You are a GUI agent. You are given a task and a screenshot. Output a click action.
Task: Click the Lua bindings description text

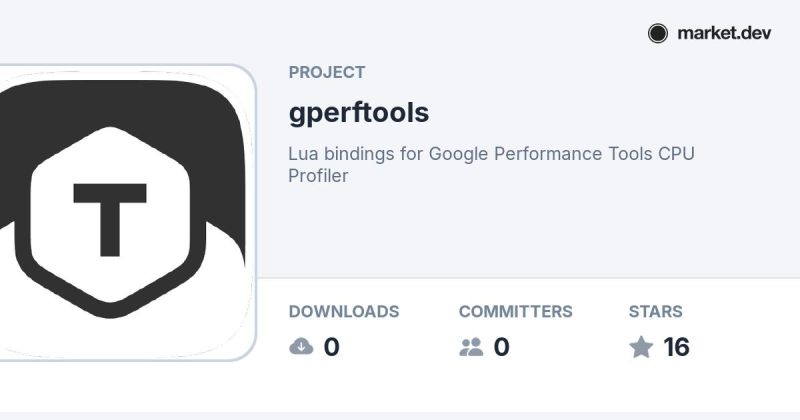tap(491, 164)
